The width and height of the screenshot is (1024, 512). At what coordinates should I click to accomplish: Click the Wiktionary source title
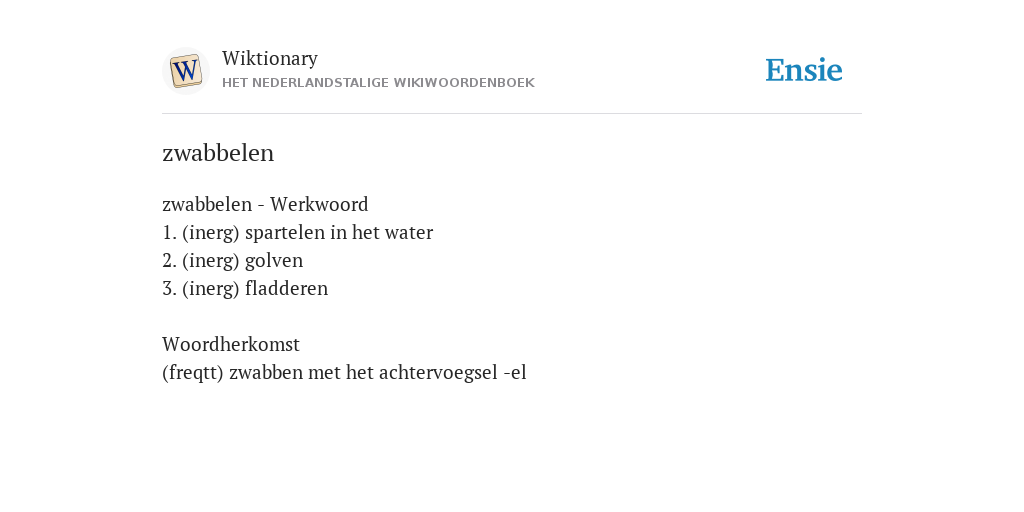270,58
